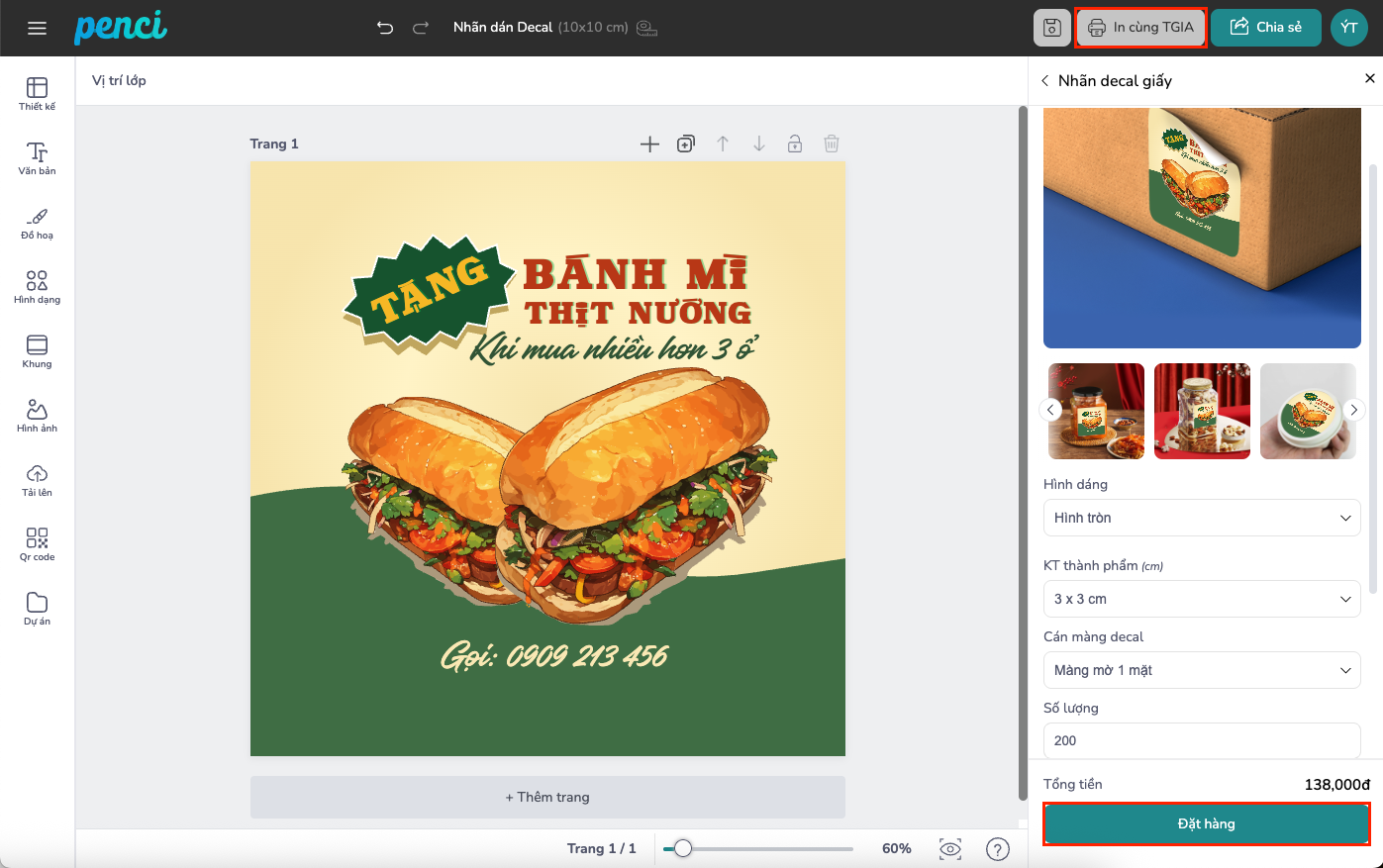Click the Đặt hàng order button
Image resolution: width=1383 pixels, height=868 pixels.
tap(1206, 823)
